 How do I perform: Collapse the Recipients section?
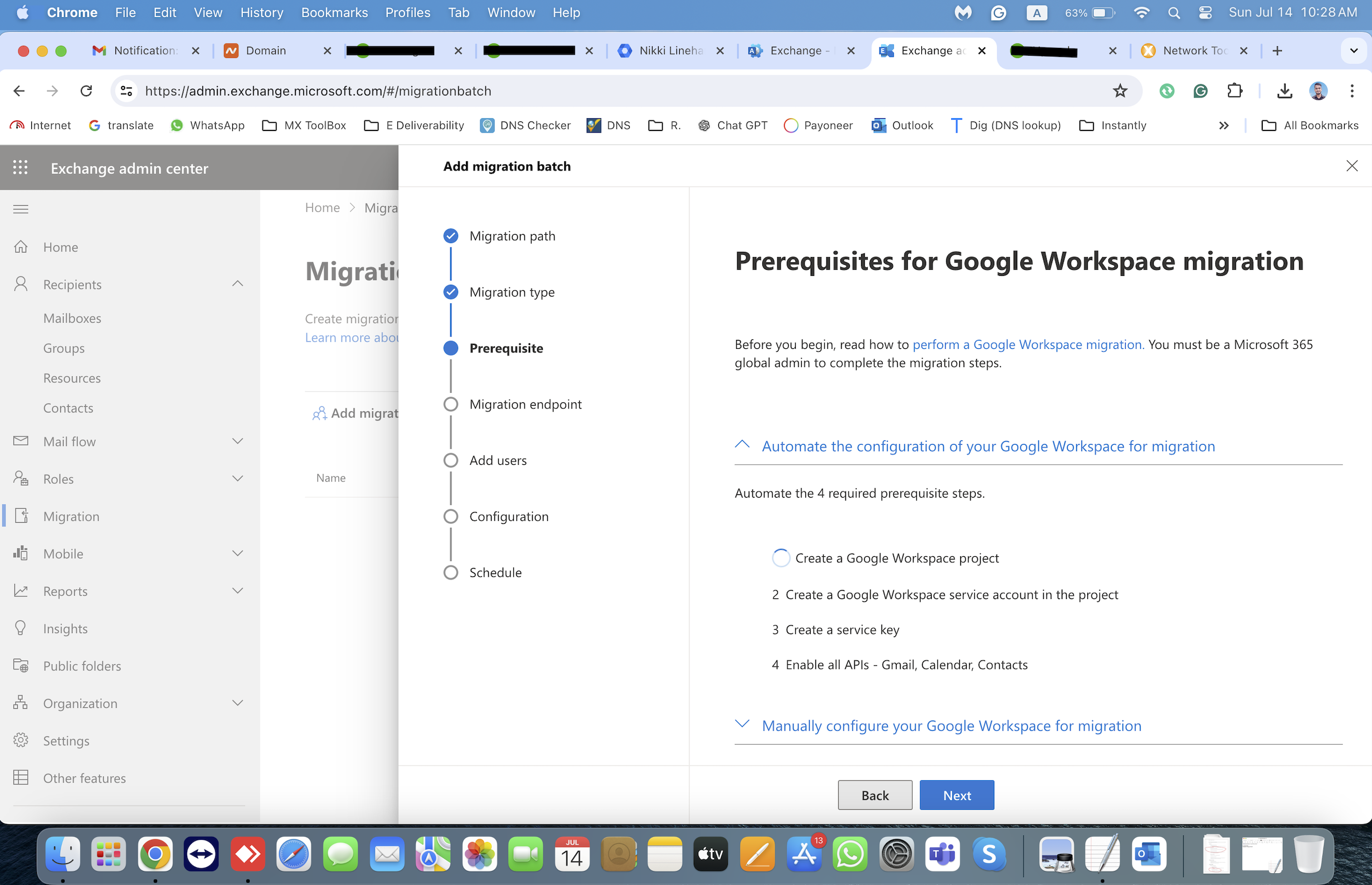click(x=237, y=284)
